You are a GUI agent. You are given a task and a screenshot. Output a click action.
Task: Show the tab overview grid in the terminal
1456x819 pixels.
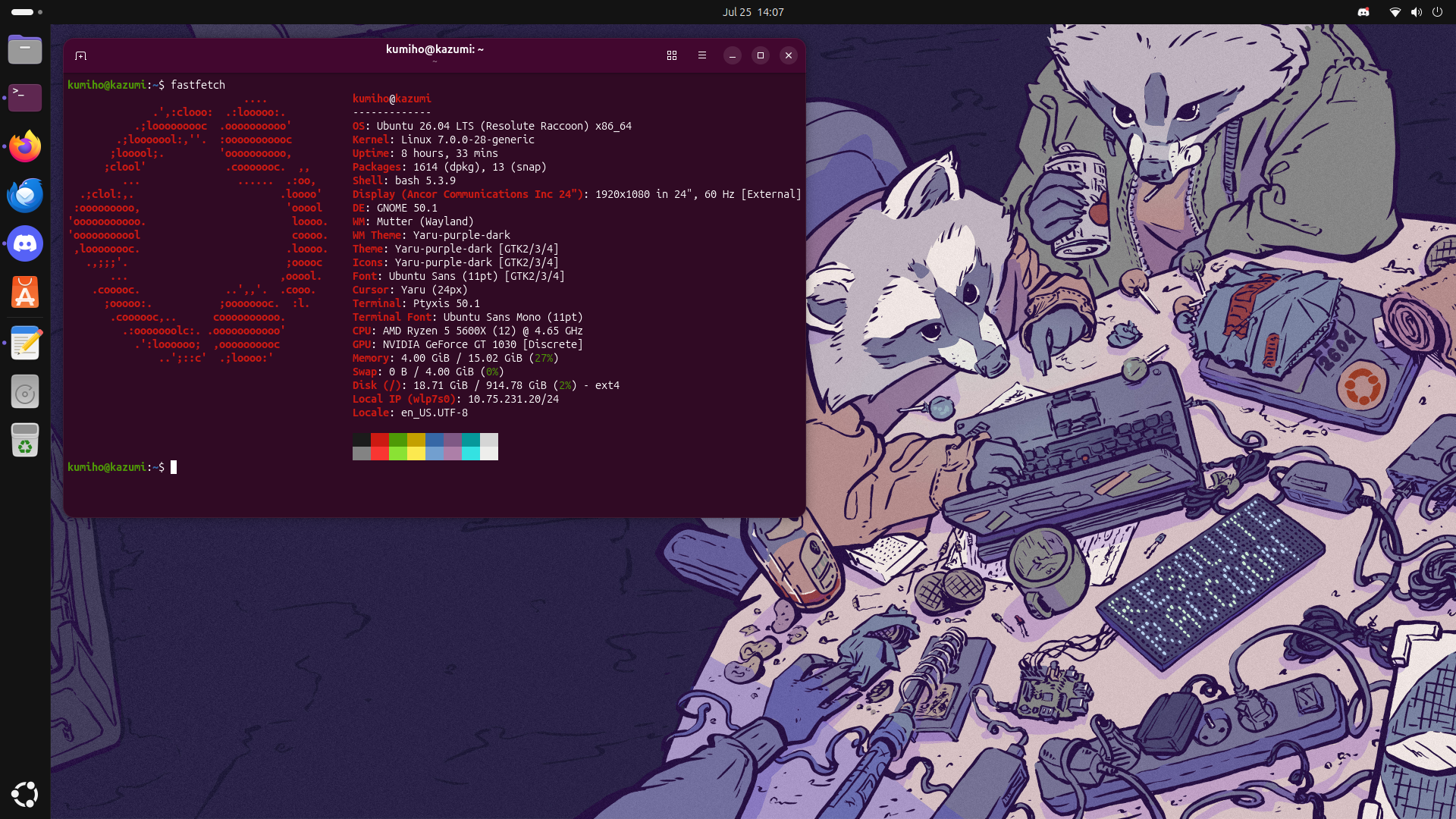tap(672, 55)
